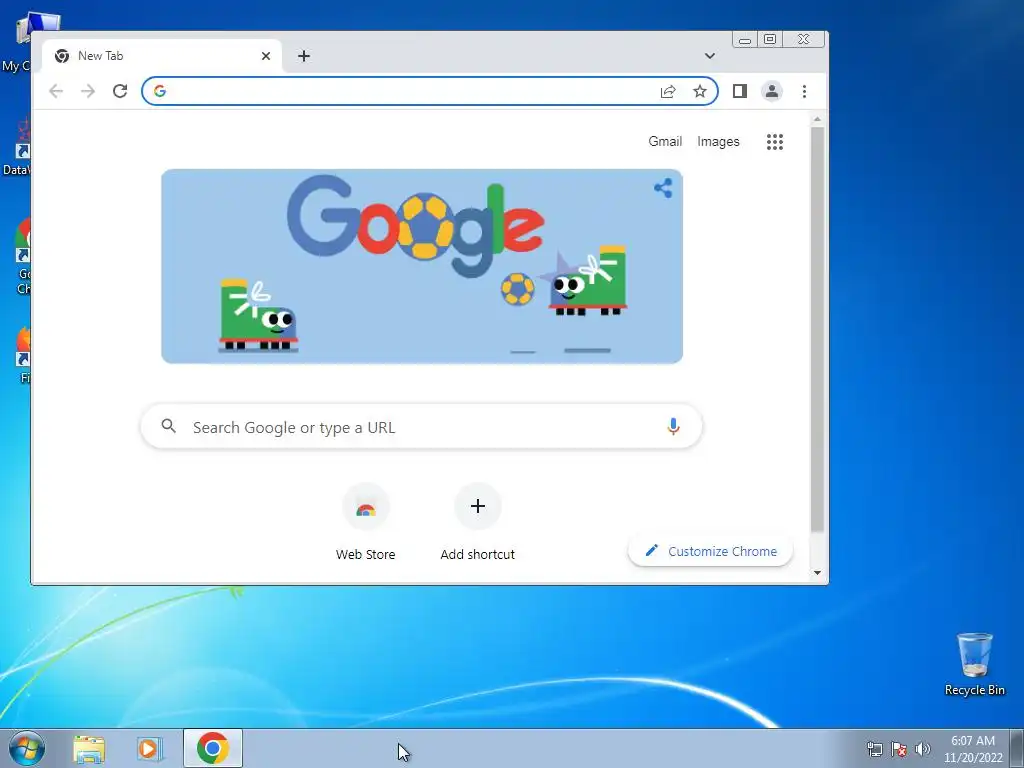Open the Gmail link
Image resolution: width=1024 pixels, height=768 pixels.
[665, 142]
